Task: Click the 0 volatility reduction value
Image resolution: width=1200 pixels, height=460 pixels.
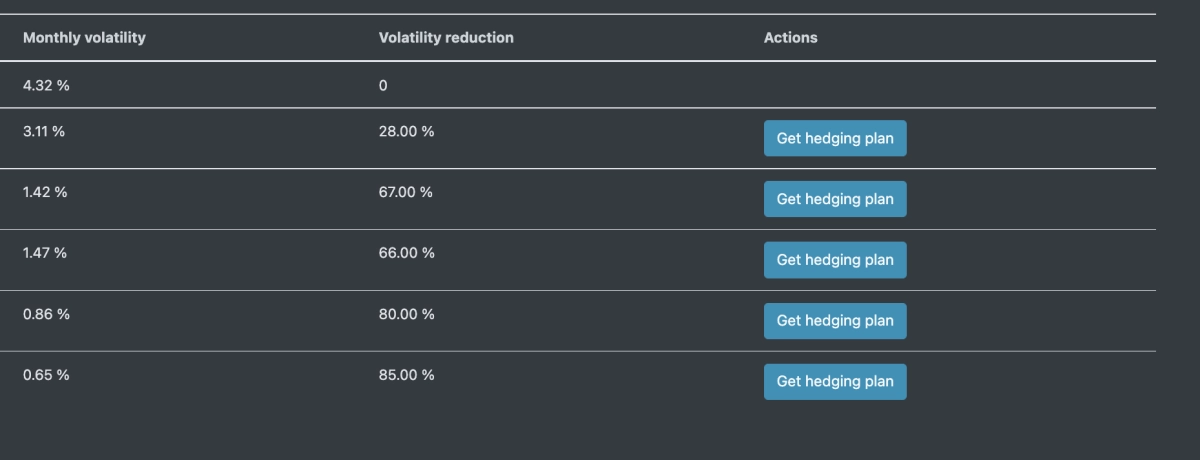Action: click(383, 85)
